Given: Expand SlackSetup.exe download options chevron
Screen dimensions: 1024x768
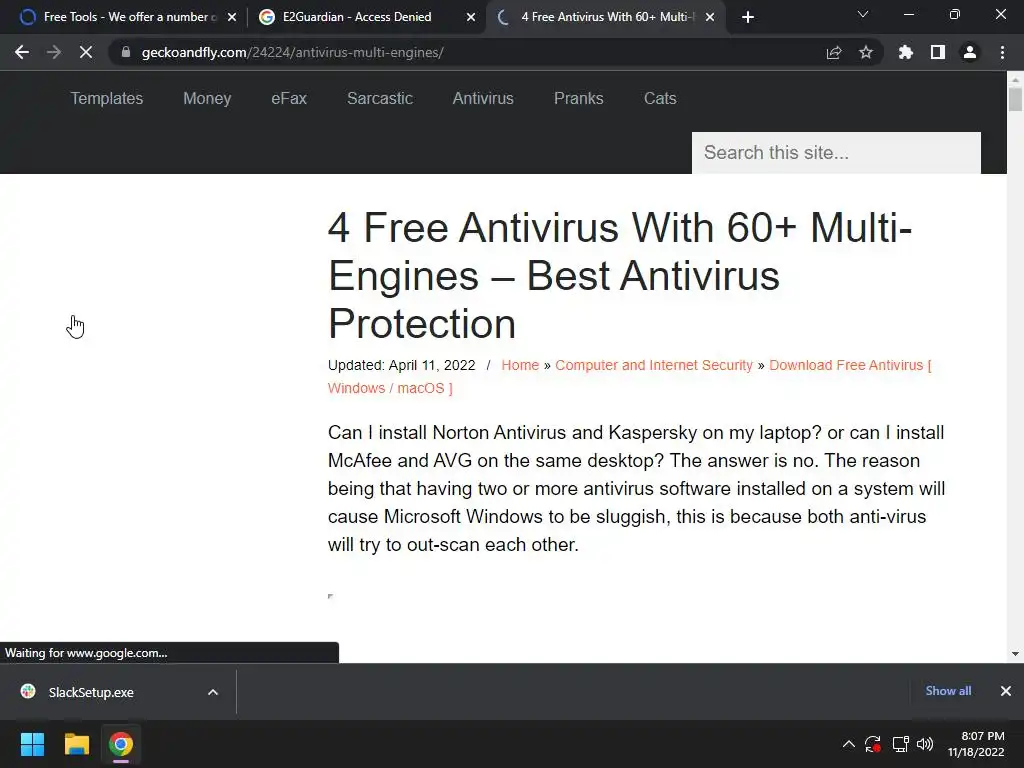Looking at the screenshot, I should click(213, 692).
